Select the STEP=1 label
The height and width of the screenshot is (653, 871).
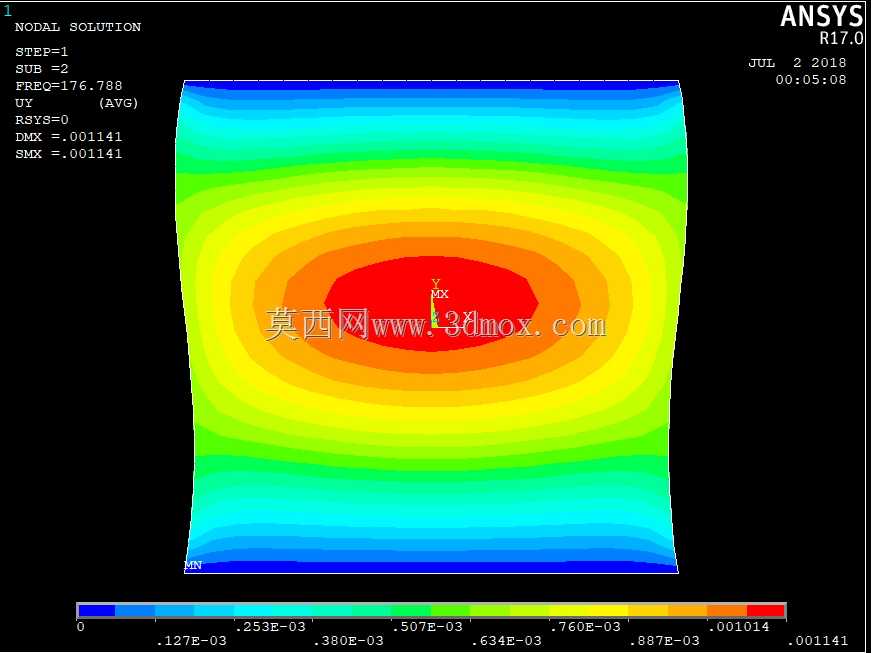coord(42,52)
